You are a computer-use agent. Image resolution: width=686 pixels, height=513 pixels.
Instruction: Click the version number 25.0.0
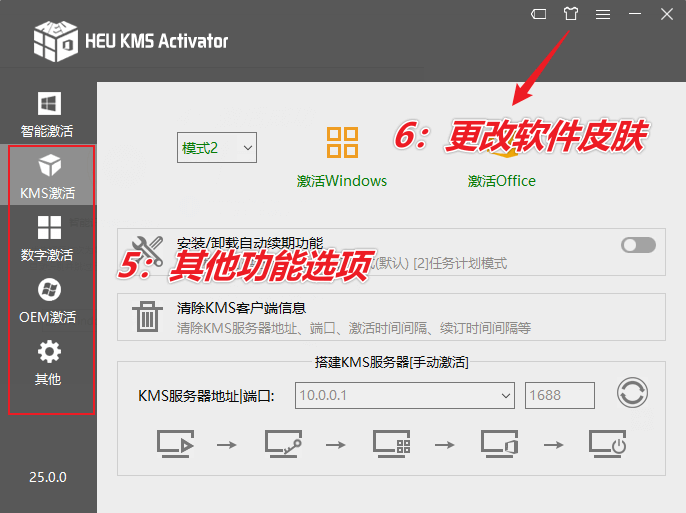coord(48,477)
